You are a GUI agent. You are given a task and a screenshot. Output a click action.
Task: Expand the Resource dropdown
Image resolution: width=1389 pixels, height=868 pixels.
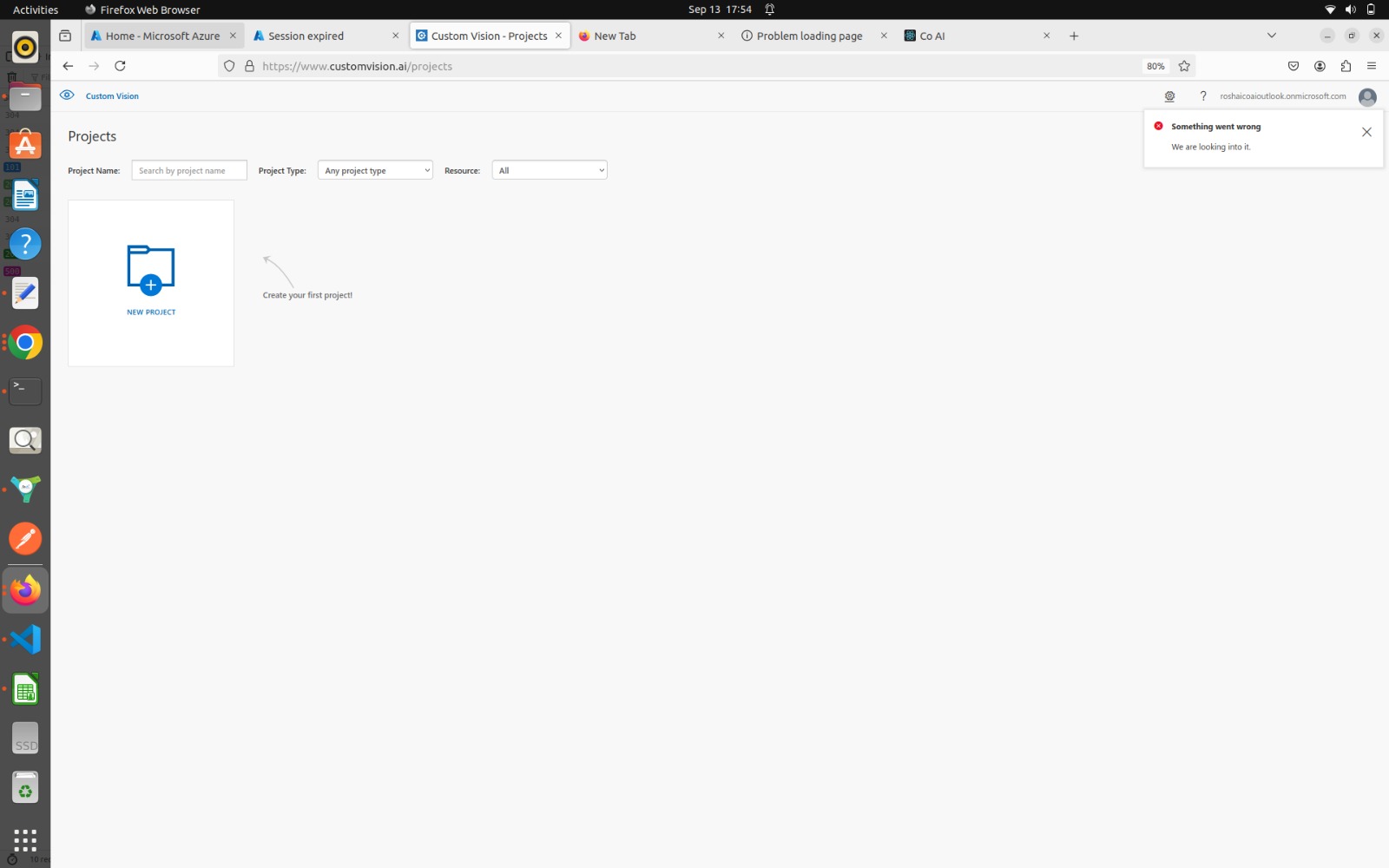[x=550, y=171]
